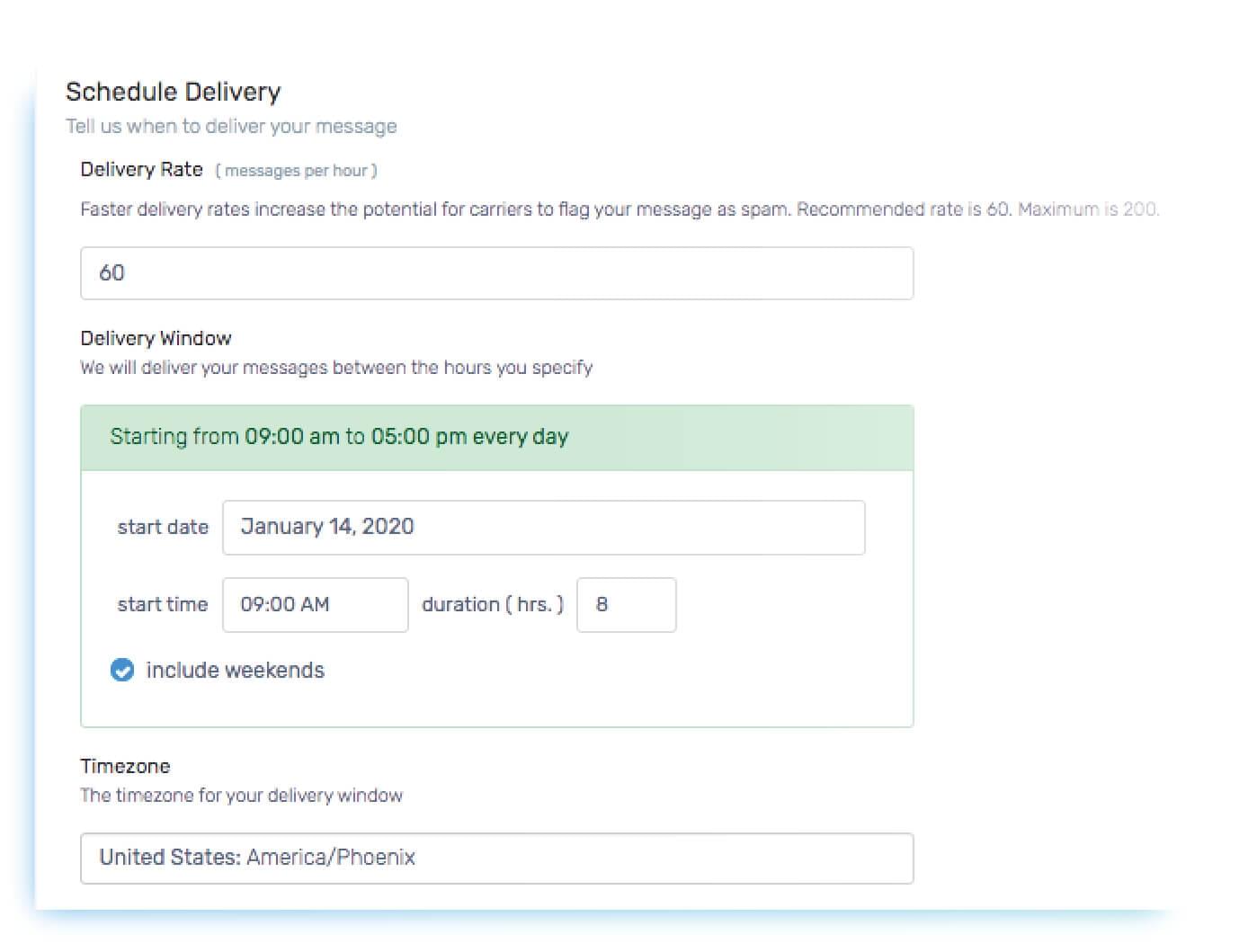The image size is (1248, 952).
Task: Open the timezone selector showing America/Phoenix
Action: click(x=496, y=858)
